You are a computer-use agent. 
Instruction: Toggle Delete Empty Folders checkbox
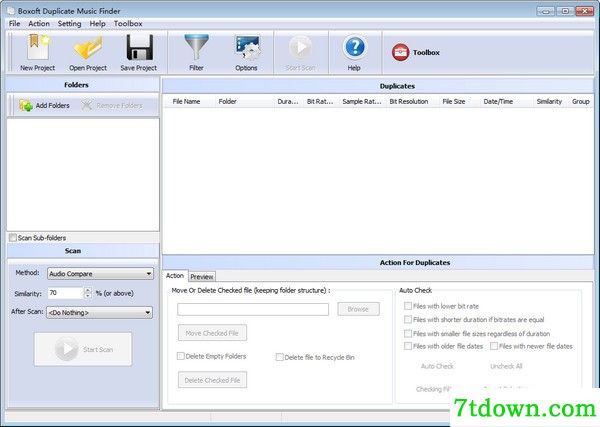(x=181, y=356)
